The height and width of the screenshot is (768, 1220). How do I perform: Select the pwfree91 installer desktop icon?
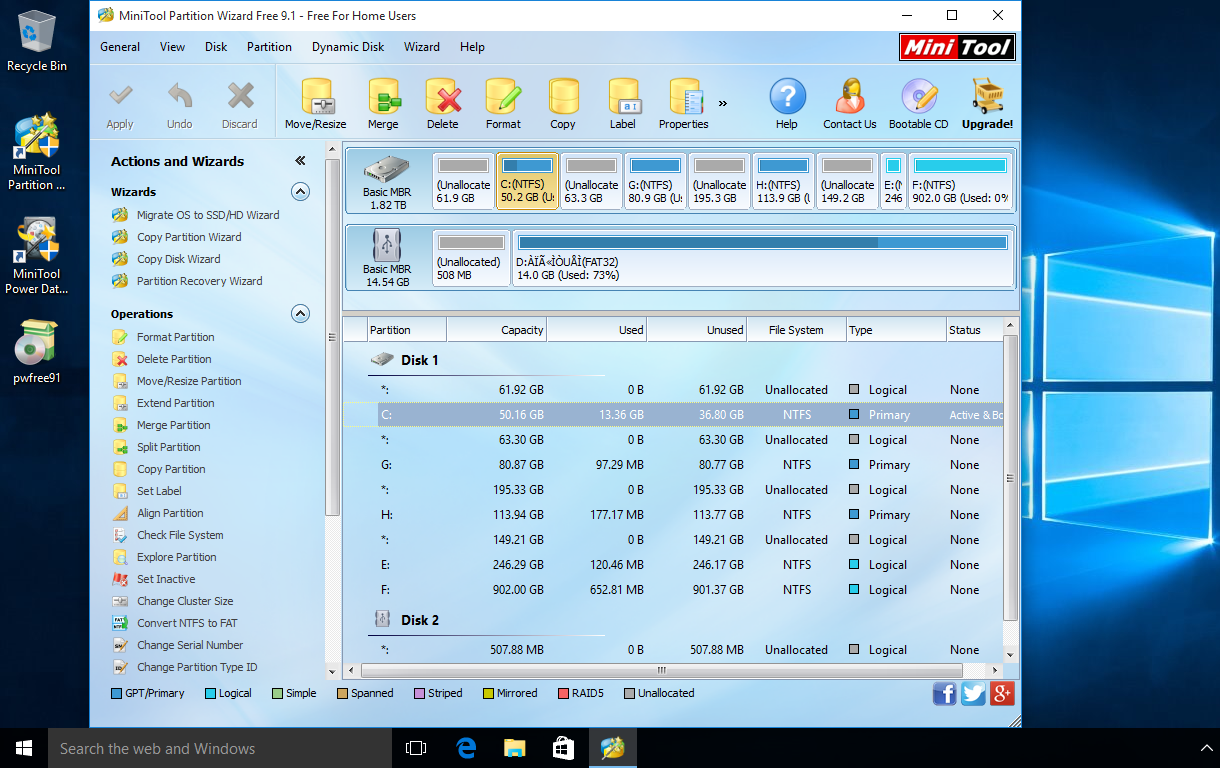pyautogui.click(x=37, y=352)
